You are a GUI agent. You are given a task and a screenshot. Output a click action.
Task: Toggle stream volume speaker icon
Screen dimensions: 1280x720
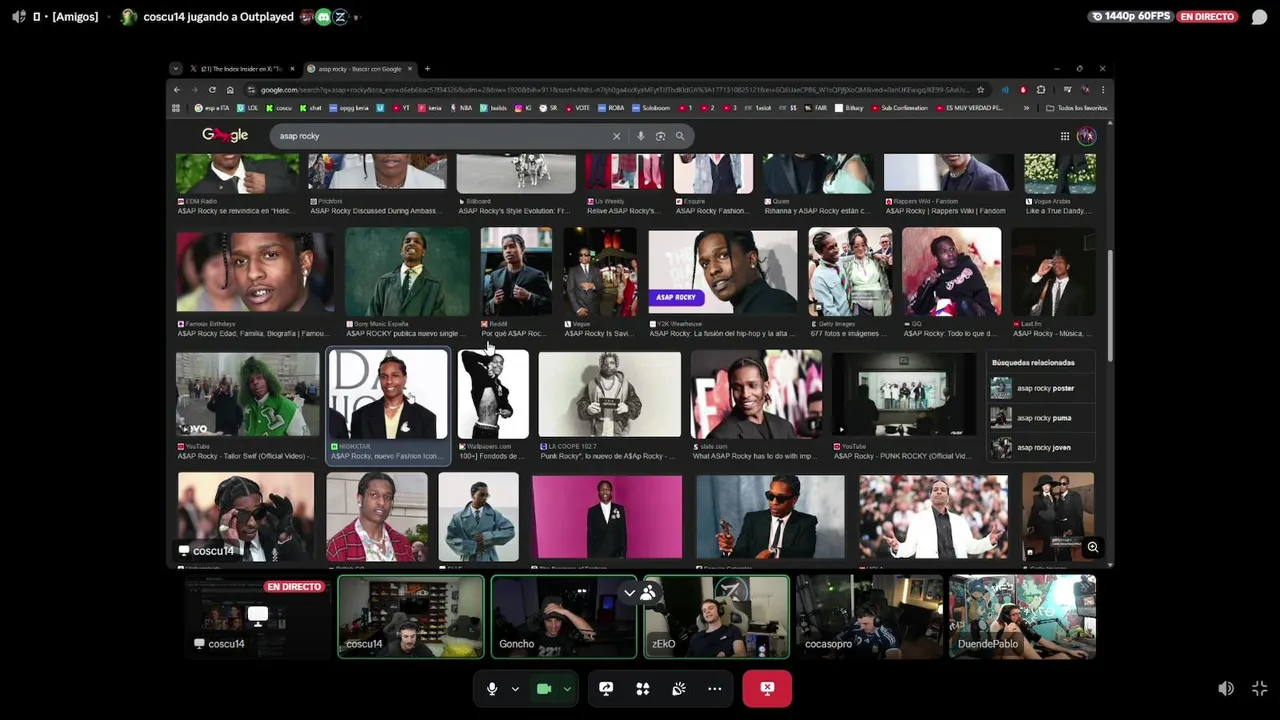pyautogui.click(x=1226, y=688)
